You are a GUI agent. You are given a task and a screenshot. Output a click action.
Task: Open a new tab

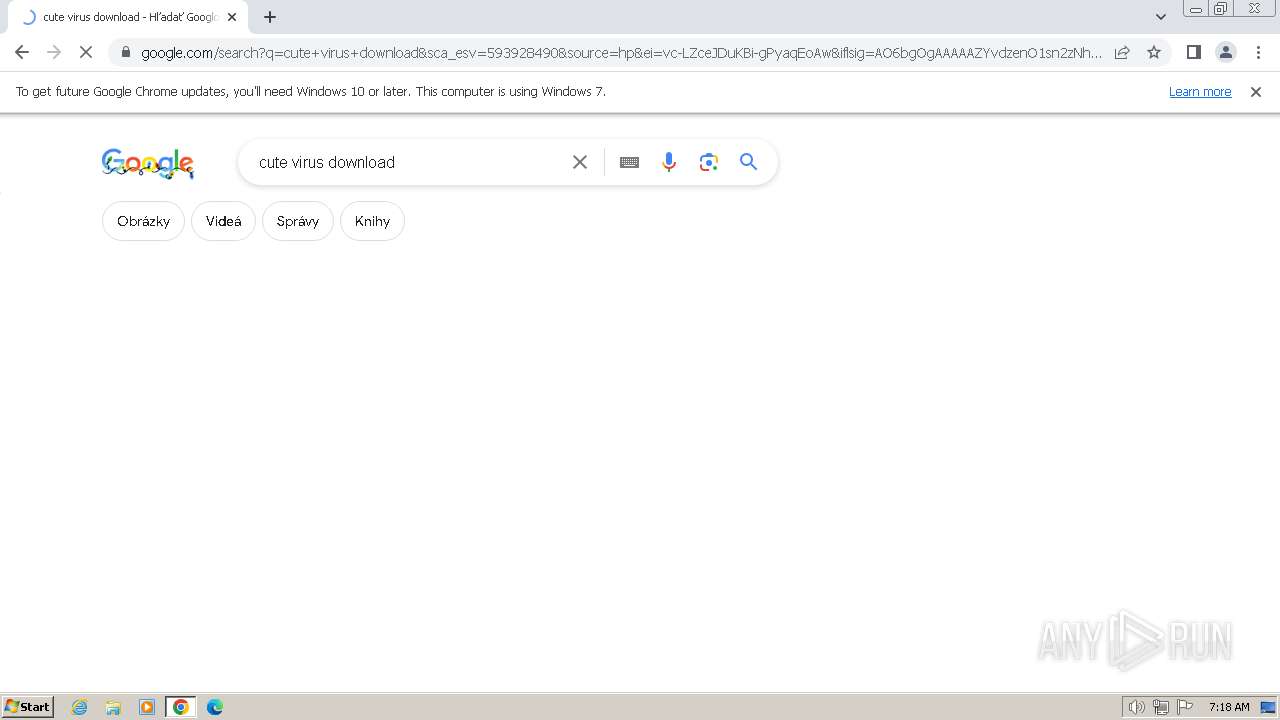point(270,17)
